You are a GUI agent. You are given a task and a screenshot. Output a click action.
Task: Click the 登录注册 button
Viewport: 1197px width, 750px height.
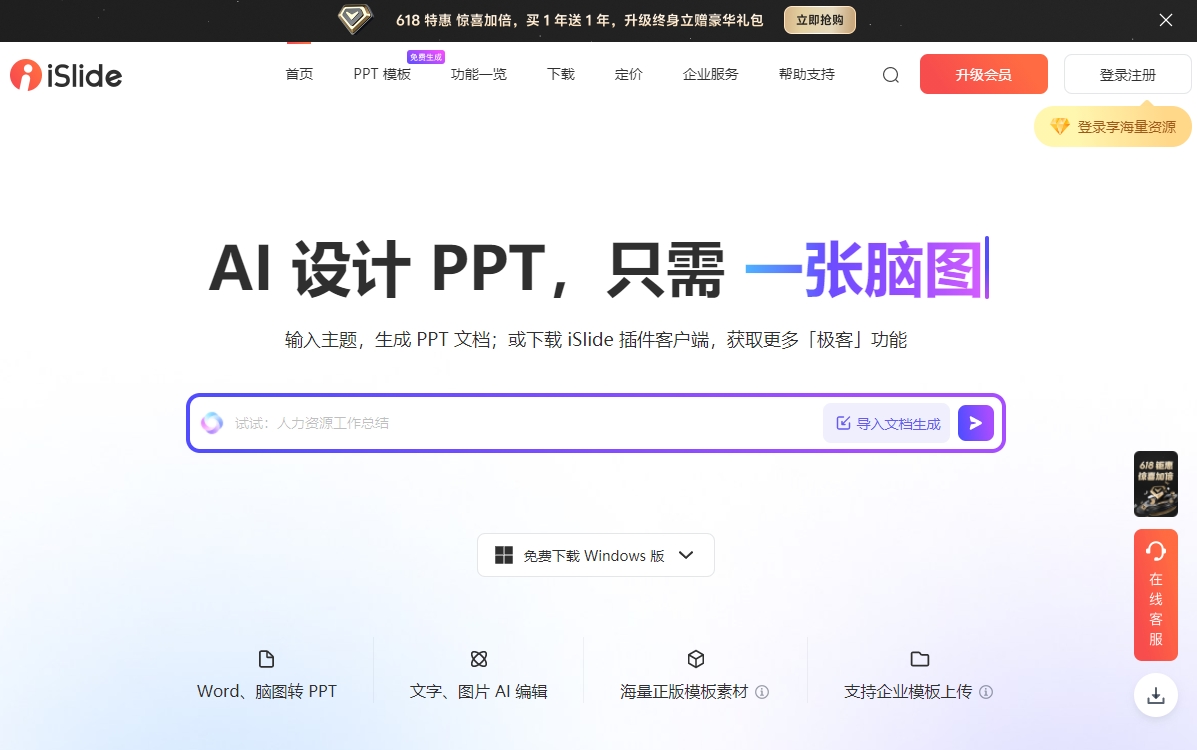(x=1128, y=74)
